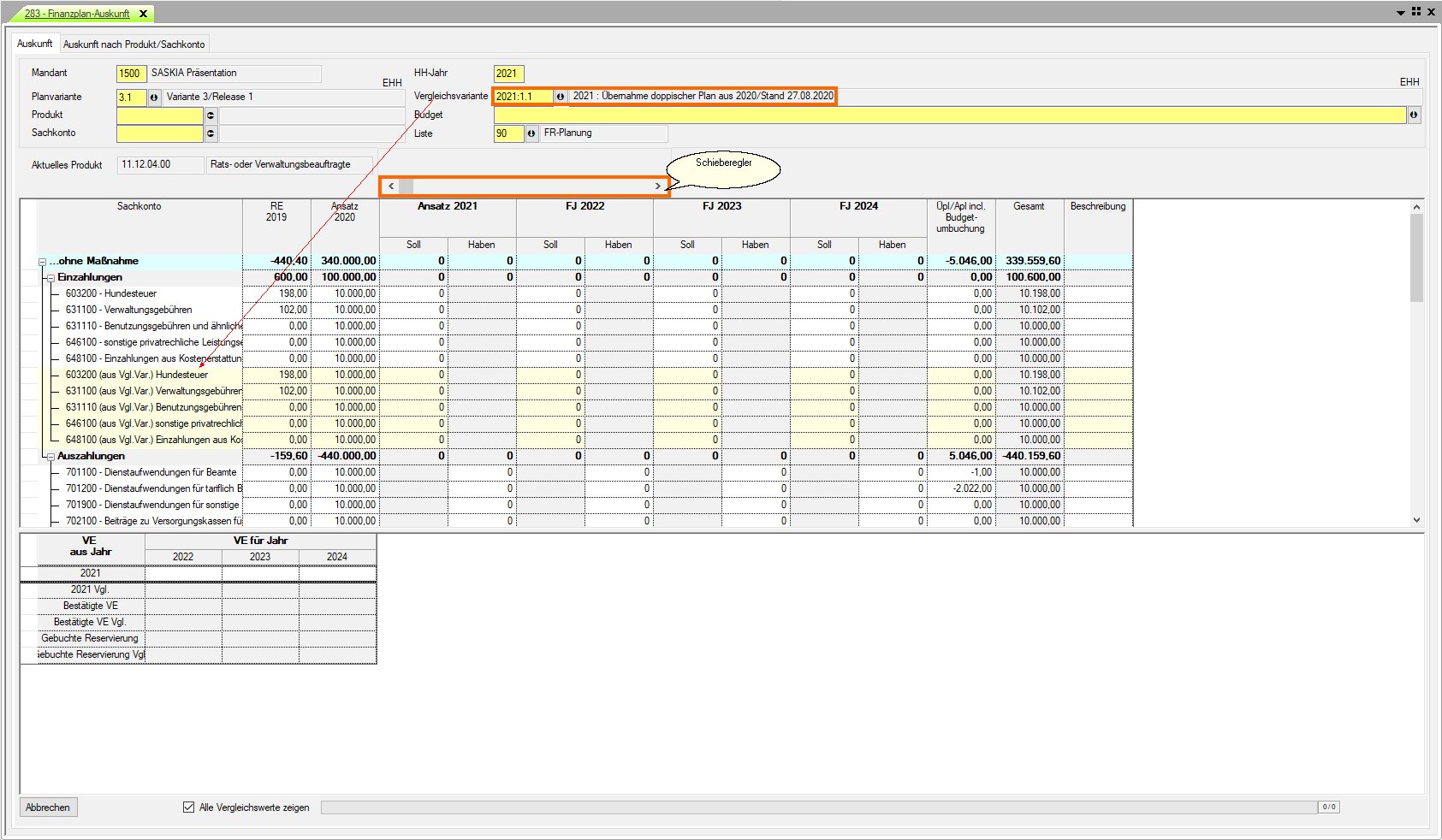Open the Liste lookup icon

531,133
